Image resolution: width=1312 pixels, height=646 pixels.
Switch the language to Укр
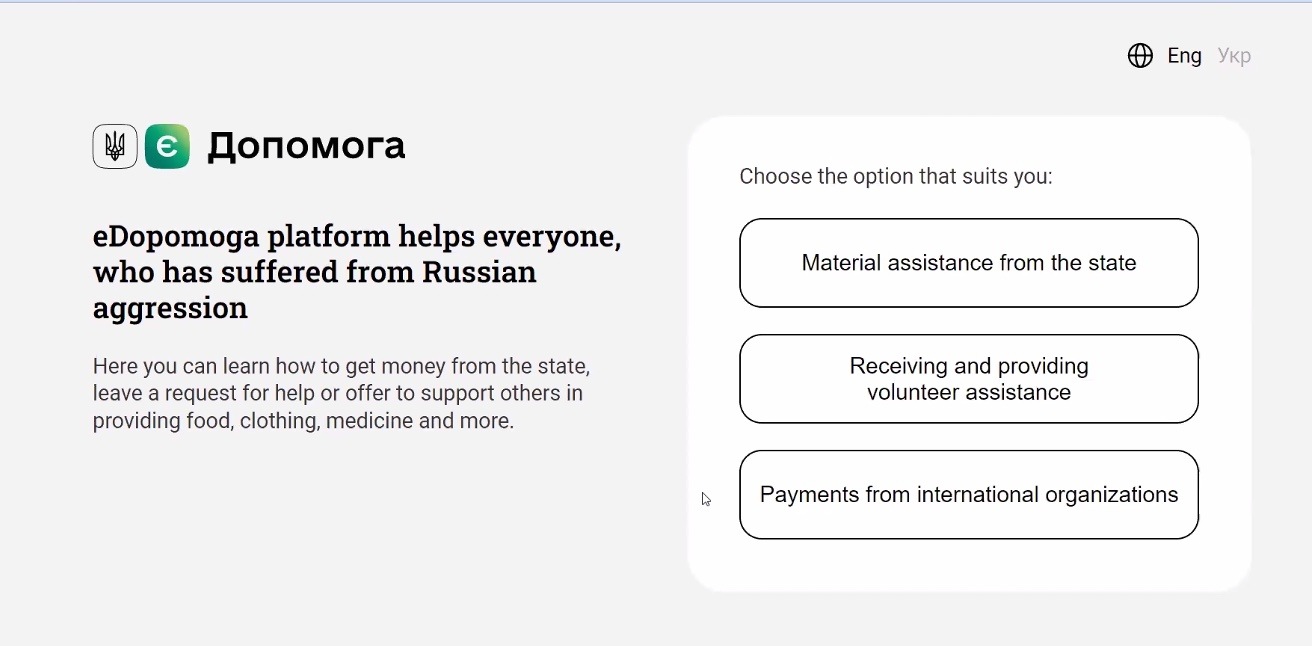click(1234, 56)
